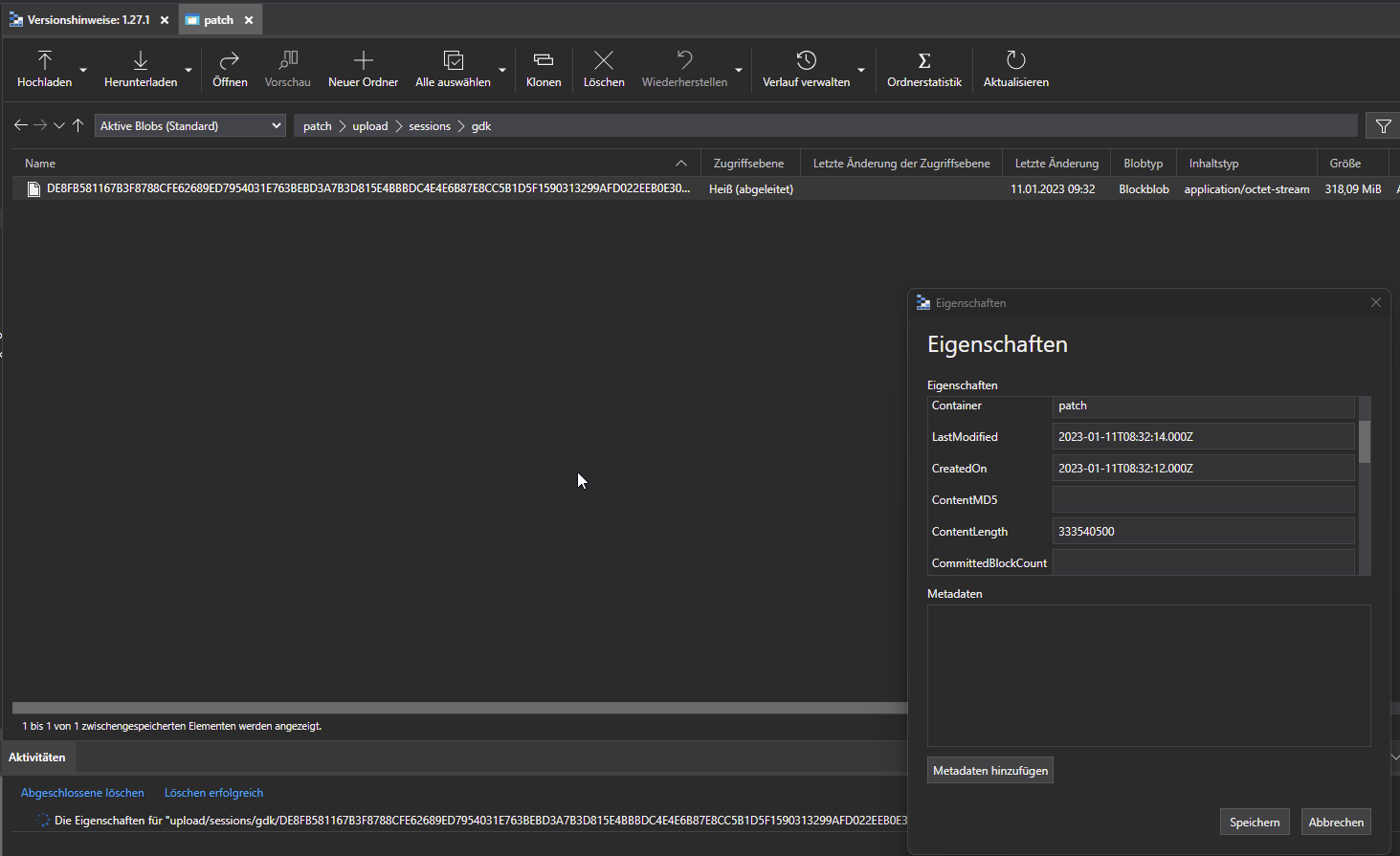
Task: Save properties with the Speichern button
Action: point(1254,821)
